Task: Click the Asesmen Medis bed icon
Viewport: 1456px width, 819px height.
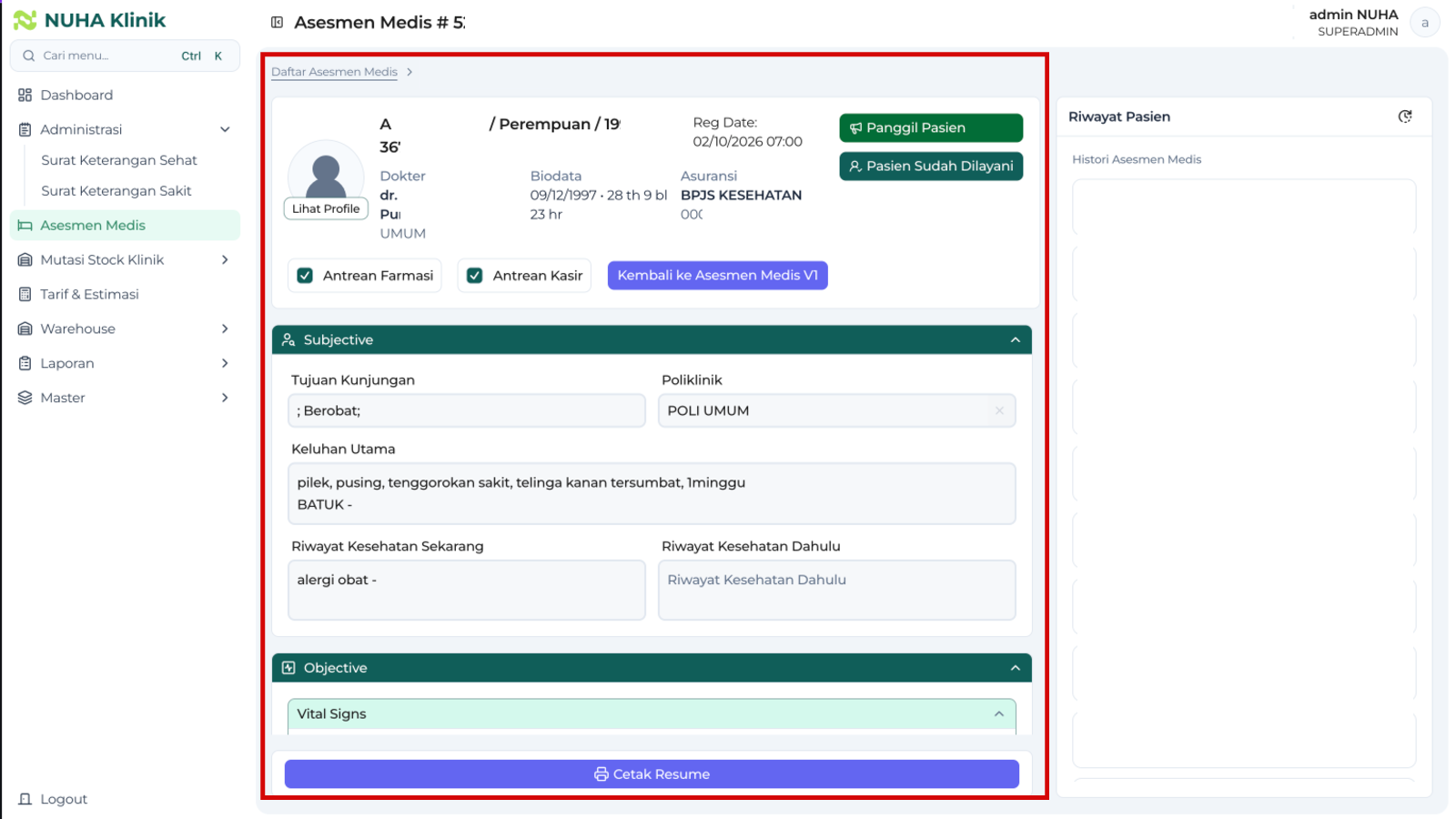Action: coord(25,226)
